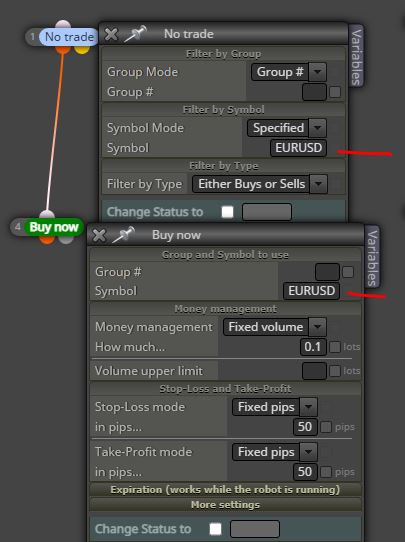Image resolution: width=405 pixels, height=542 pixels.
Task: Open Symbol Mode dropdown
Action: pos(287,128)
